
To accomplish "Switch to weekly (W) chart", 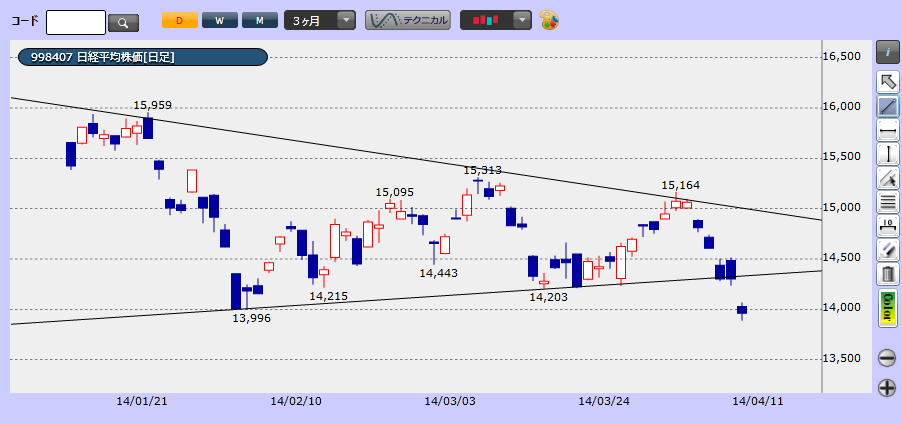I will (219, 21).
